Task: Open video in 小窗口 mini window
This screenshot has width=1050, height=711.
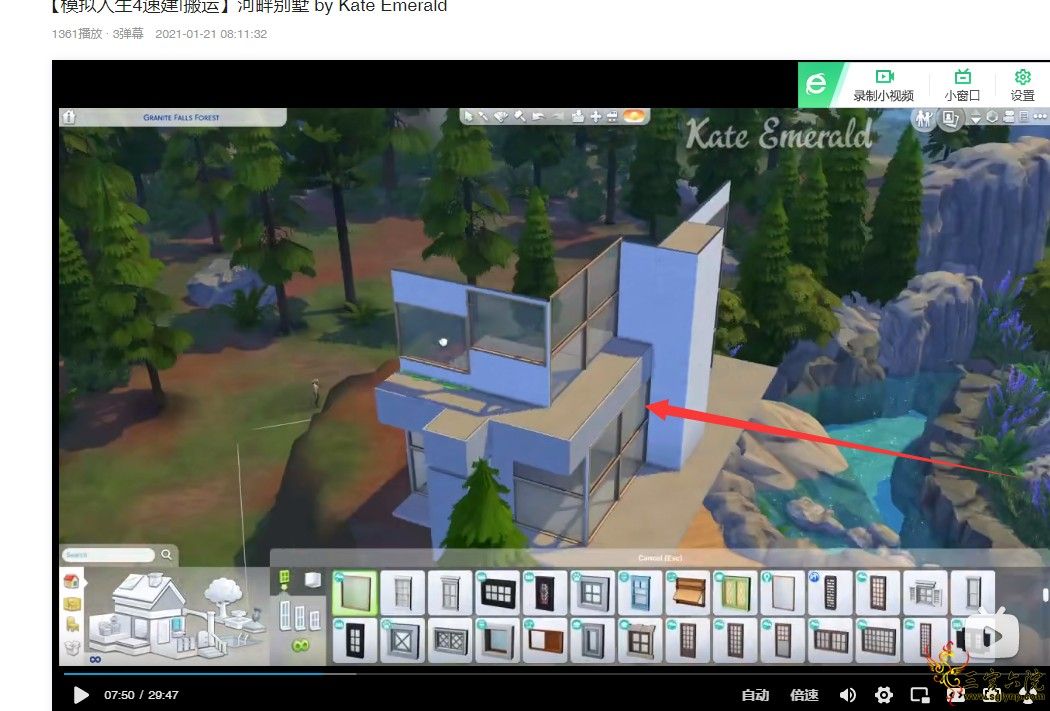Action: (962, 85)
